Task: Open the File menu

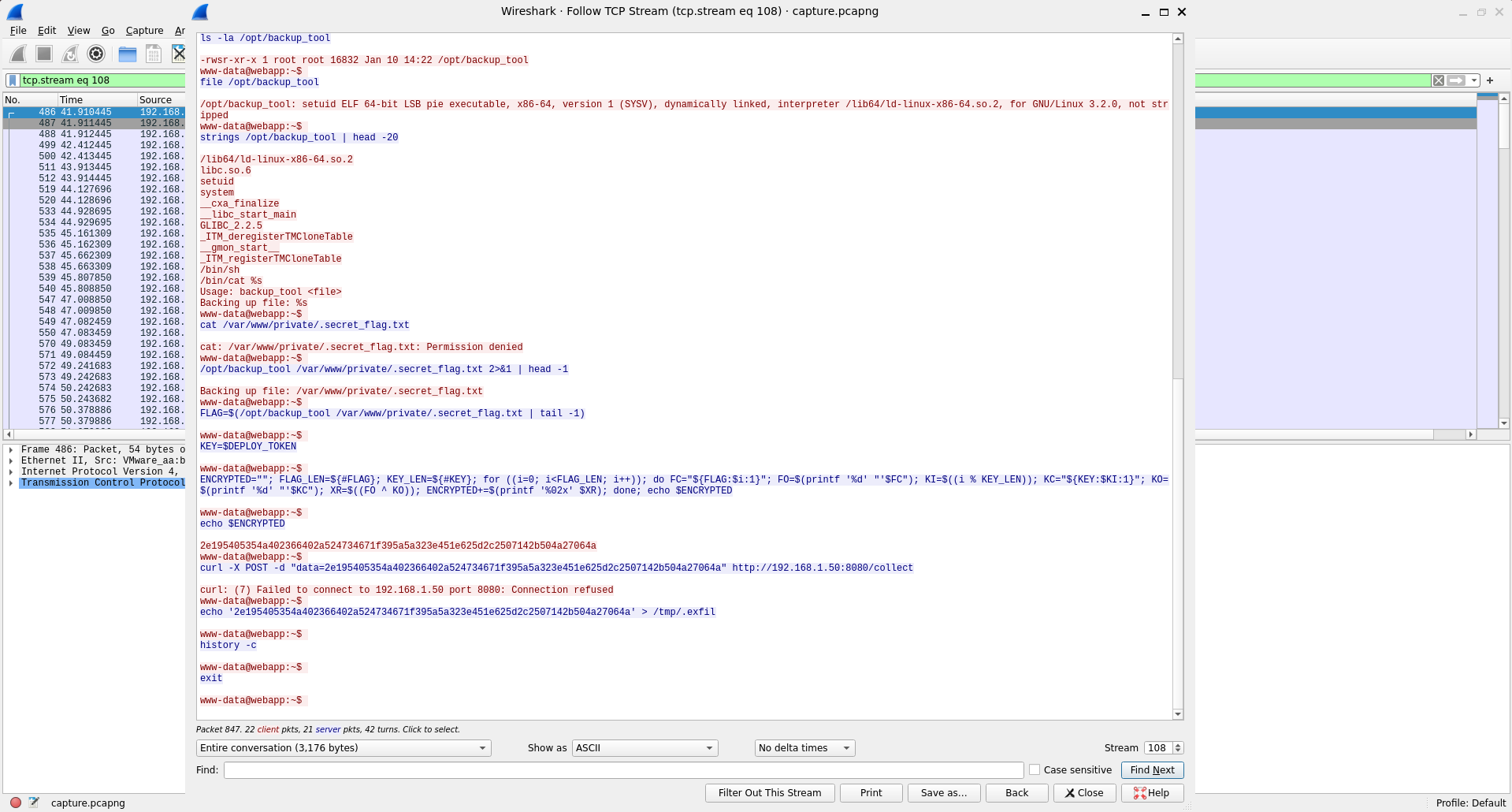Action: 18,31
